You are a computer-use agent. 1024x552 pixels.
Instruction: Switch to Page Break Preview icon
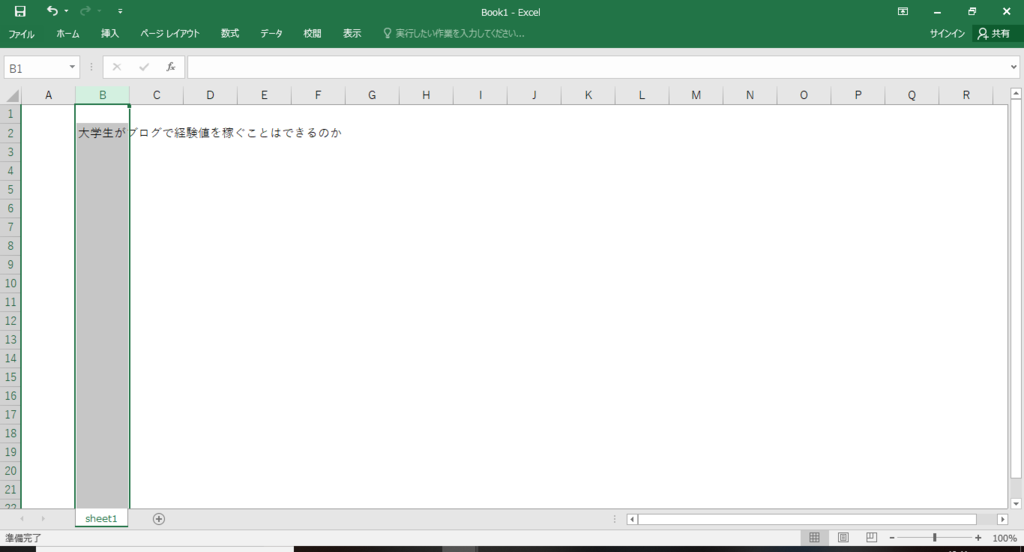871,538
